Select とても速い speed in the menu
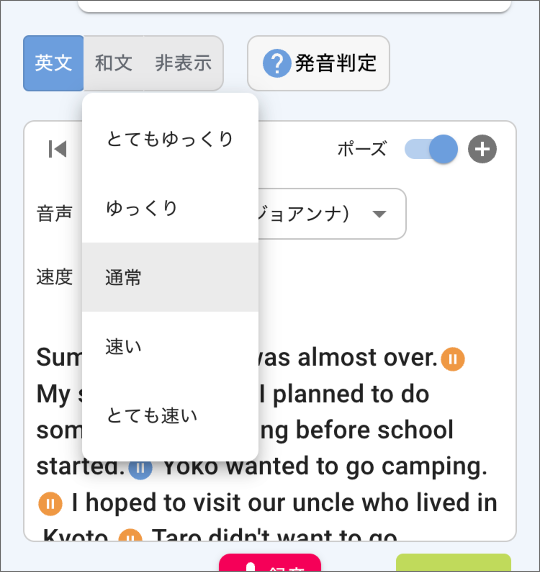The image size is (540, 572). coord(170,415)
